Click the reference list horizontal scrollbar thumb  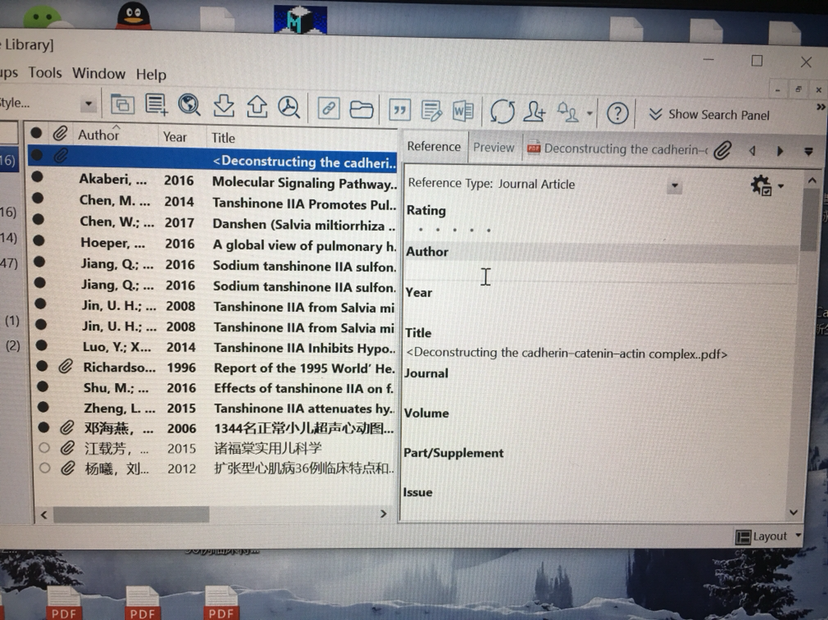(131, 514)
